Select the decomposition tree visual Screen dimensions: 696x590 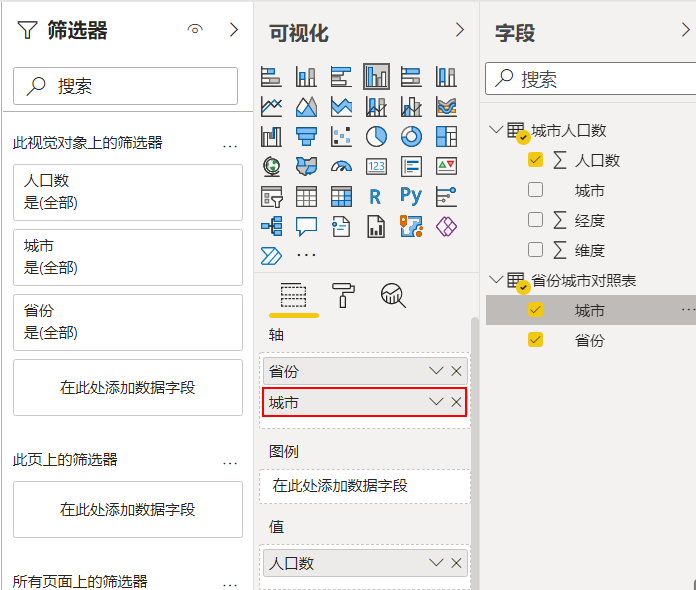point(271,226)
